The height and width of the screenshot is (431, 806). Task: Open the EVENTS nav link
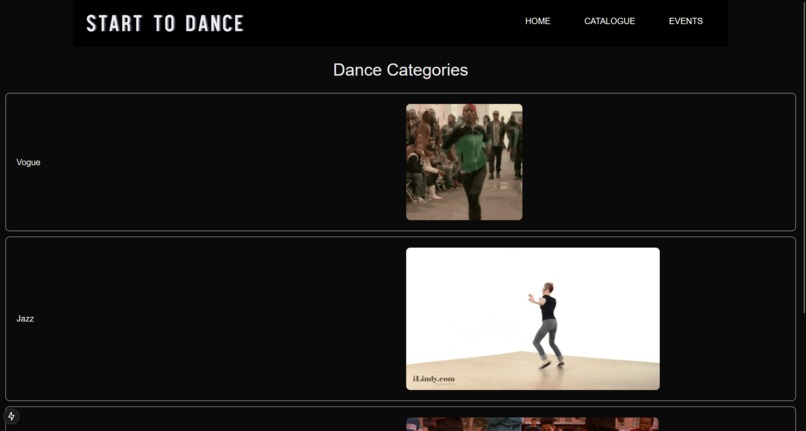(x=686, y=21)
